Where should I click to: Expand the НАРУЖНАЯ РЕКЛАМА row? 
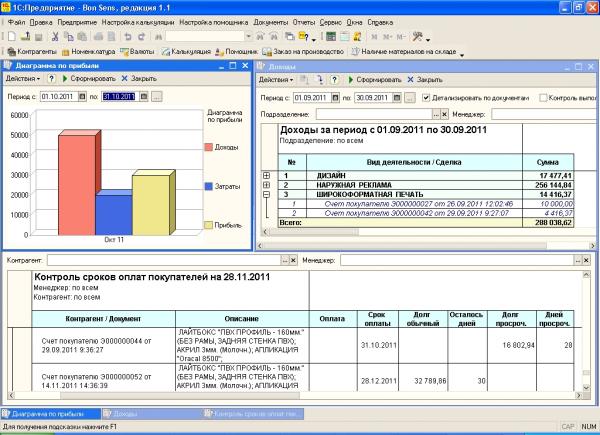coord(266,185)
